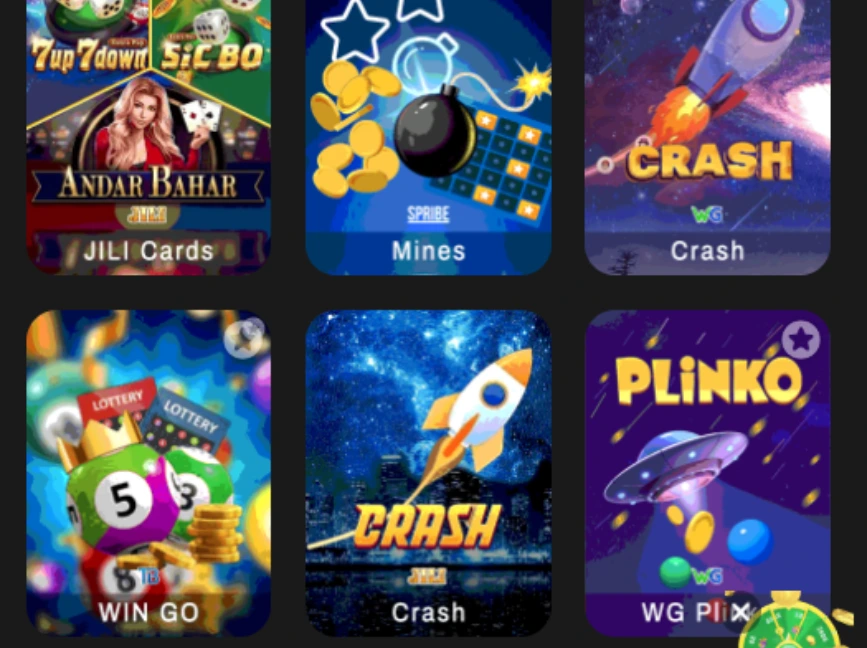Click the Andar Bahar banner artwork
Screen dimensions: 867x648
pyautogui.click(x=148, y=184)
